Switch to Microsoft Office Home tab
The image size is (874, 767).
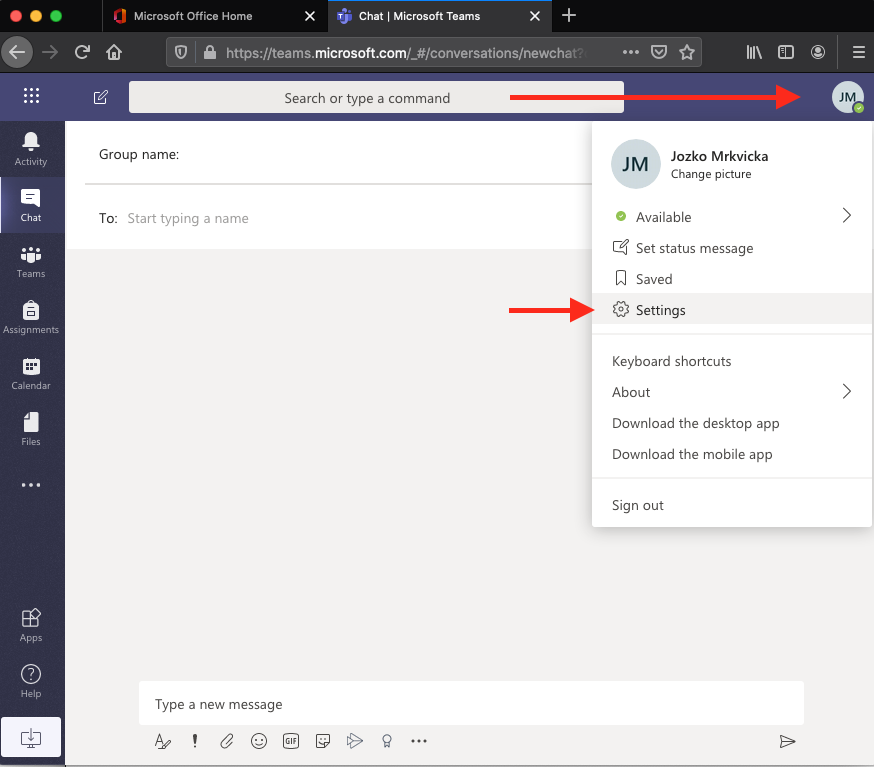click(192, 16)
